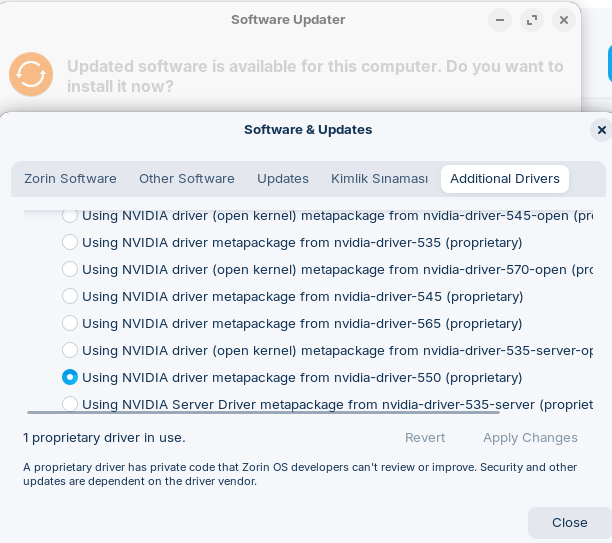The width and height of the screenshot is (612, 543).
Task: Select nvidia-driver-565 proprietary radio button
Action: pyautogui.click(x=70, y=323)
